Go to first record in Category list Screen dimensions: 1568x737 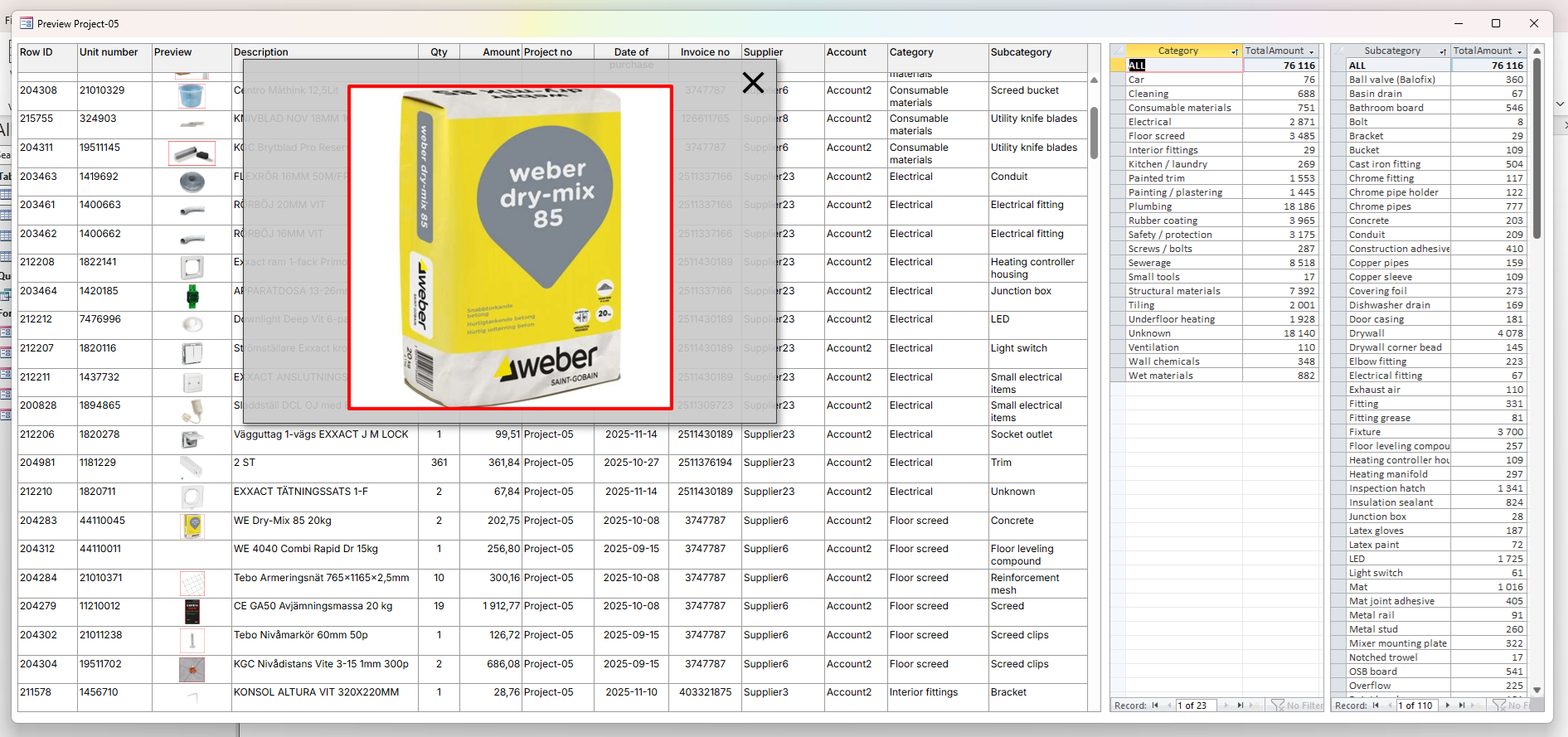1155,705
